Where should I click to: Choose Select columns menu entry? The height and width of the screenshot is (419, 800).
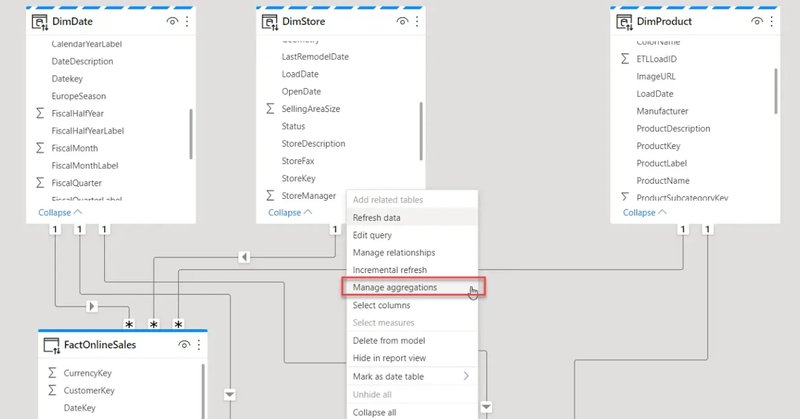[x=412, y=305]
